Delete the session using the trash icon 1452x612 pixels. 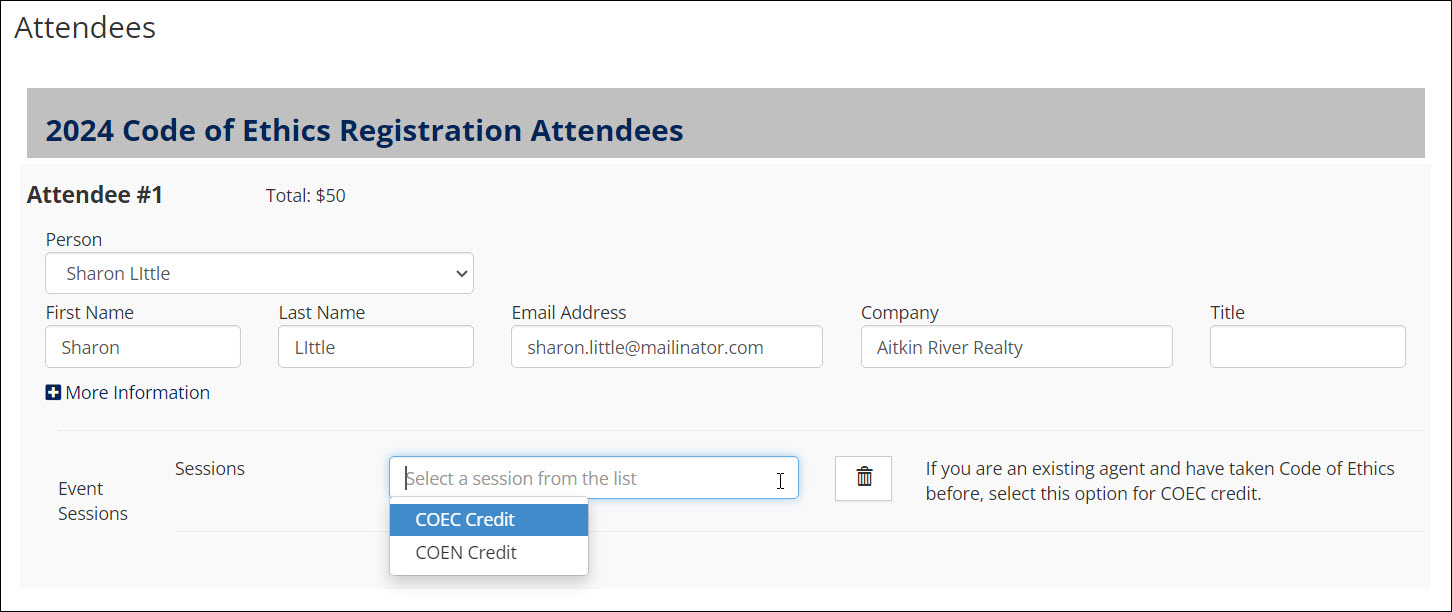863,478
